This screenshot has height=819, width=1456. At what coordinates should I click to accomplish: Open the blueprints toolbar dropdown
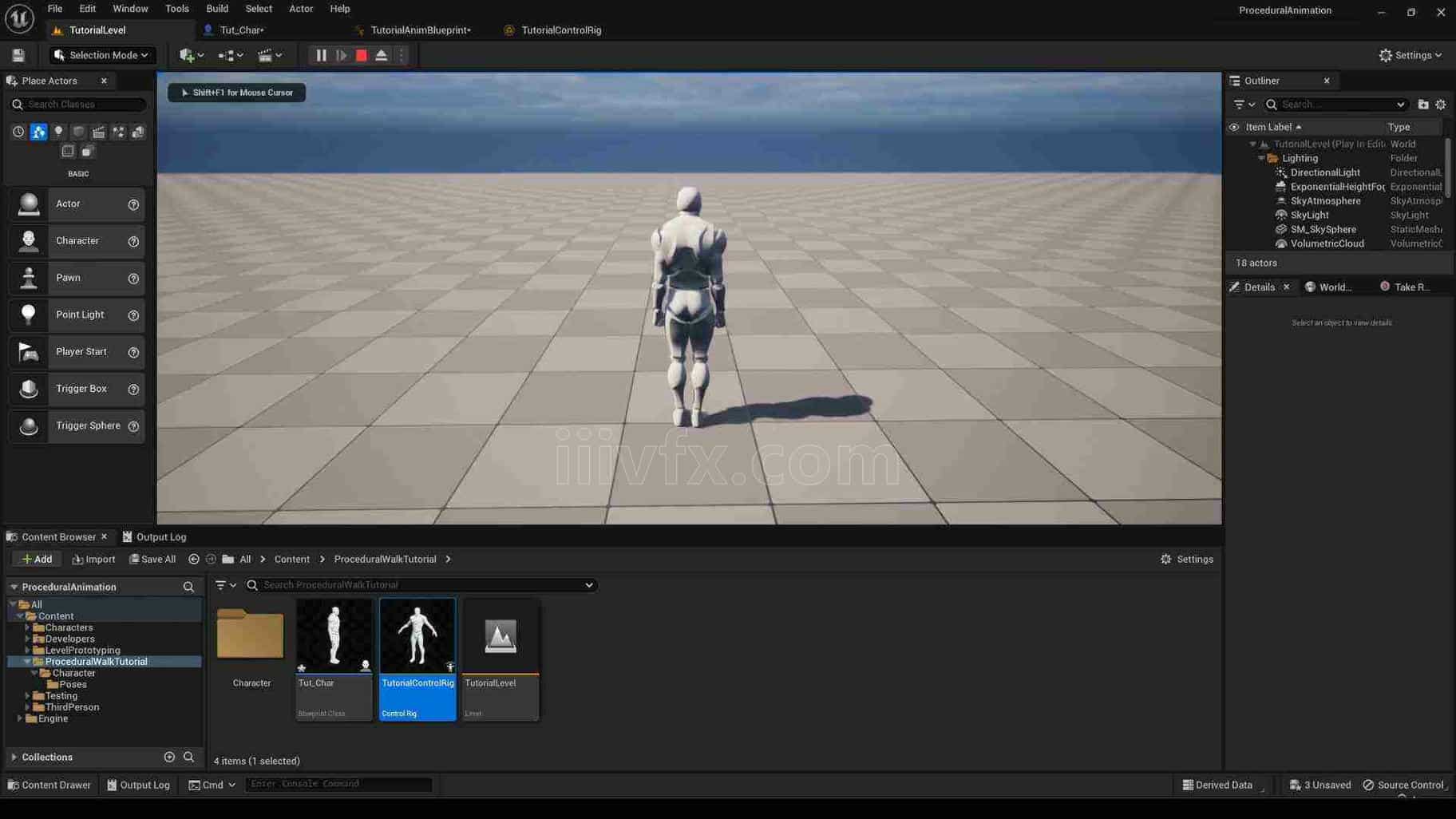click(x=231, y=55)
